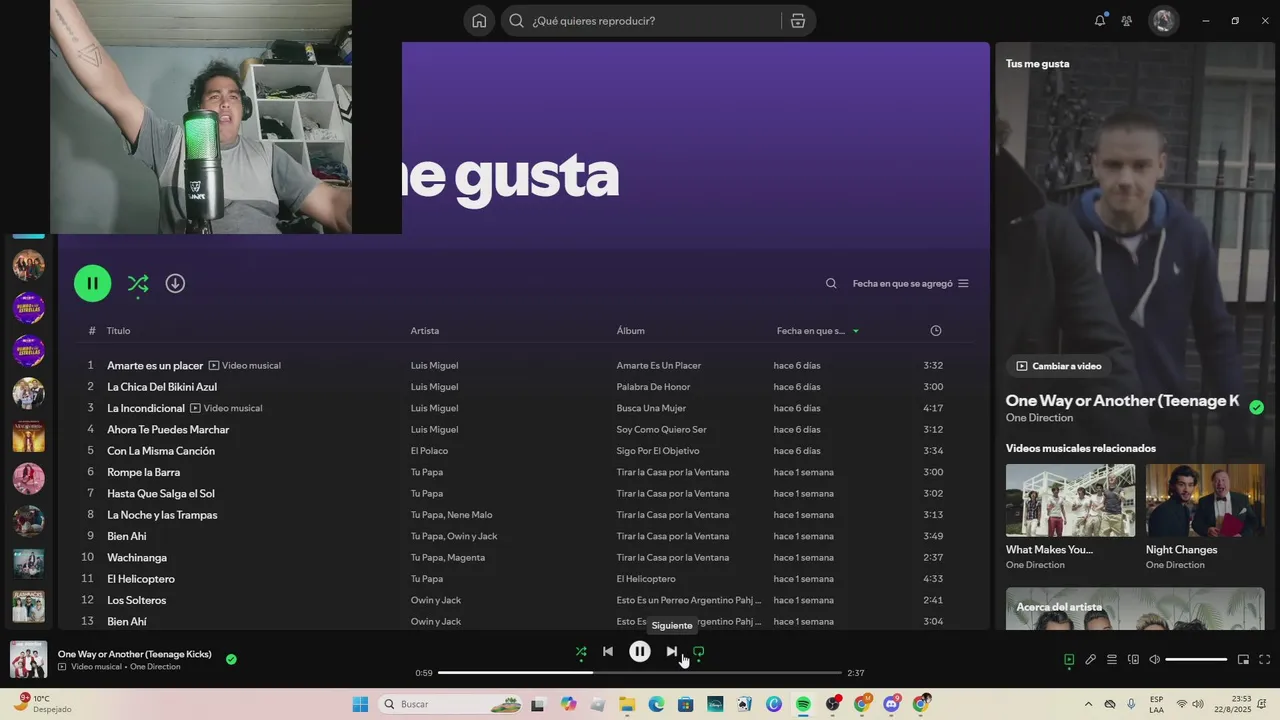1280x720 pixels.
Task: Select the track 'Los Solteros'
Action: (x=137, y=601)
